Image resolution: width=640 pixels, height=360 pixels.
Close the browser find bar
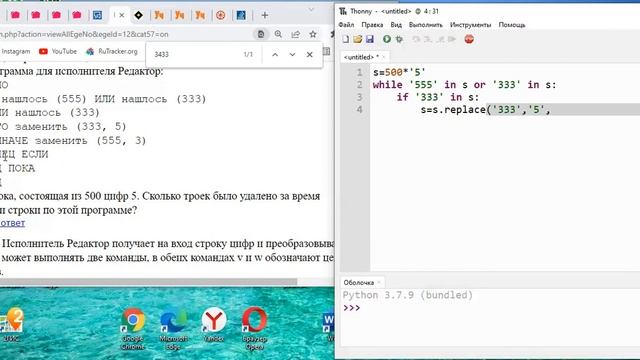(x=309, y=54)
